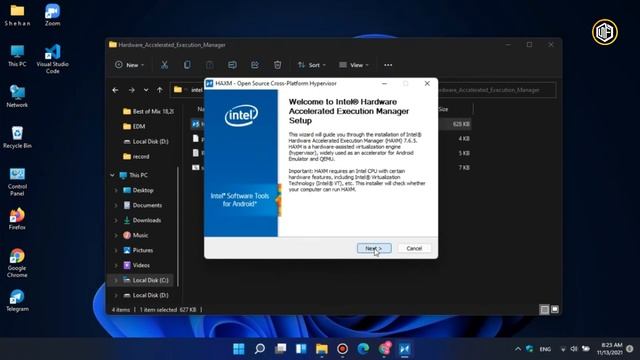Cancel the HAXM setup wizard
The height and width of the screenshot is (360, 640).
[x=414, y=248]
